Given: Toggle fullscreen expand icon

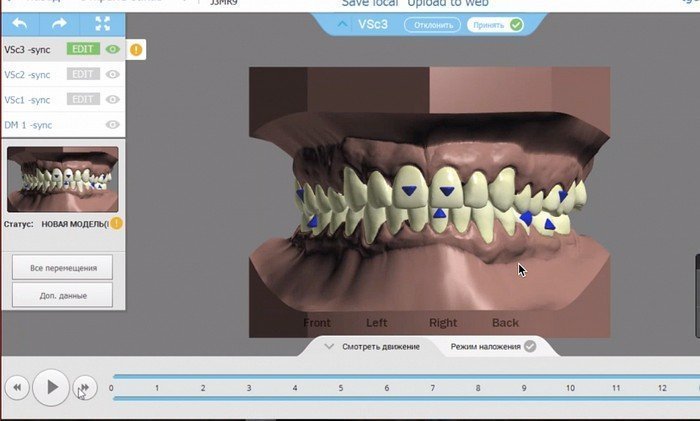Looking at the screenshot, I should click(103, 24).
